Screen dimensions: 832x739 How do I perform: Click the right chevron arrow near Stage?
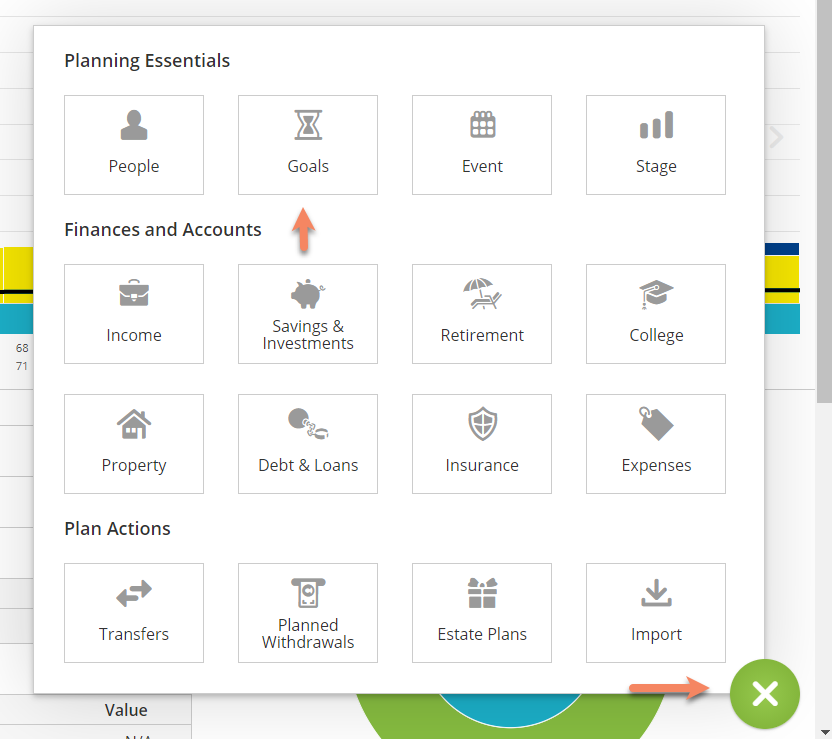tap(776, 138)
